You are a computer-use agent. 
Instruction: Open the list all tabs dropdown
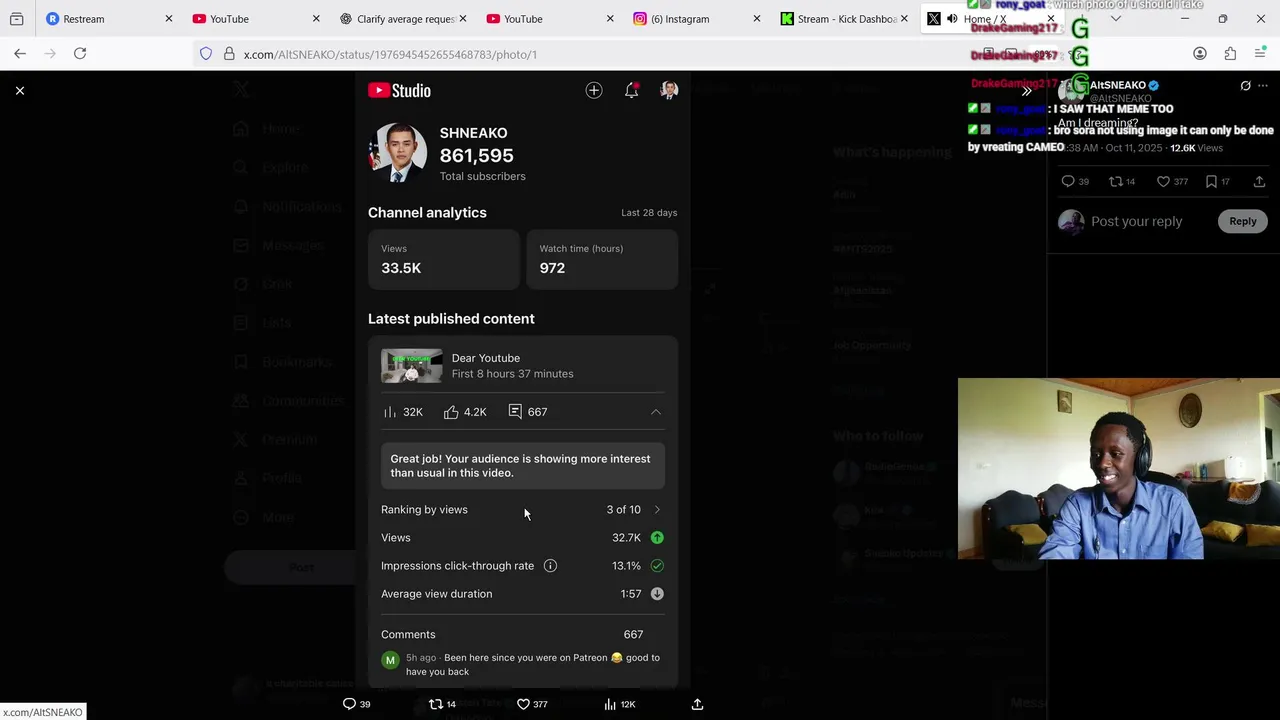click(1116, 19)
